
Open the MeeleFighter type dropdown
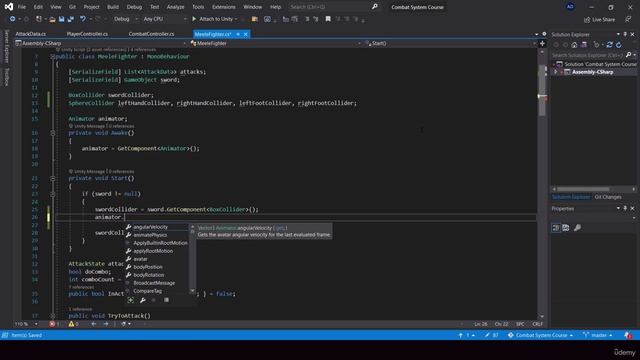[276, 43]
